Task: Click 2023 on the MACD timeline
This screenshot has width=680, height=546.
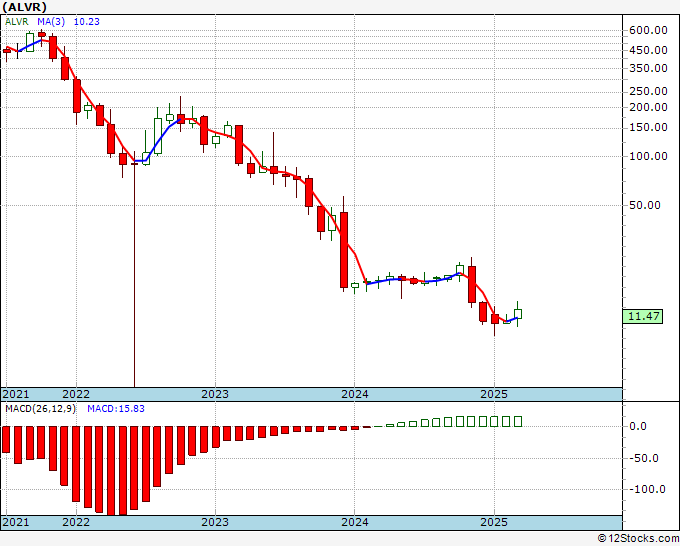Action: click(215, 522)
